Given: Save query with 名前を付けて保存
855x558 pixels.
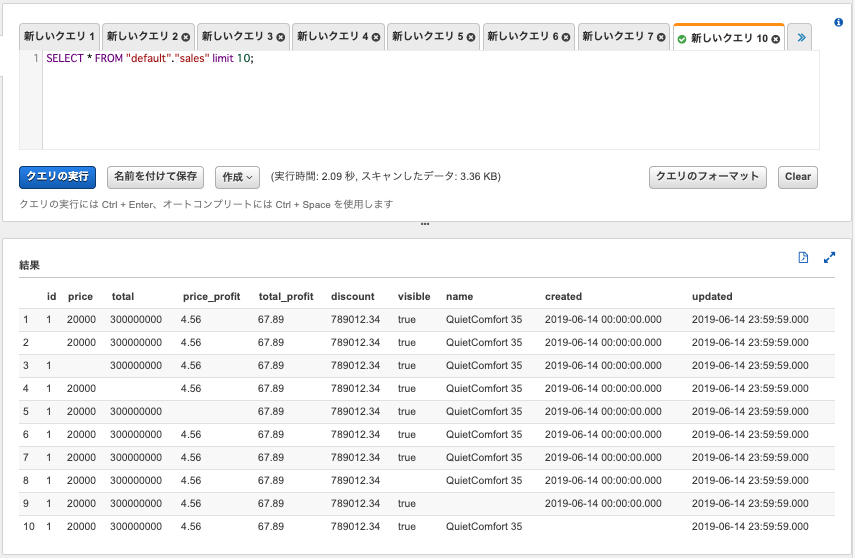Looking at the screenshot, I should pyautogui.click(x=155, y=177).
